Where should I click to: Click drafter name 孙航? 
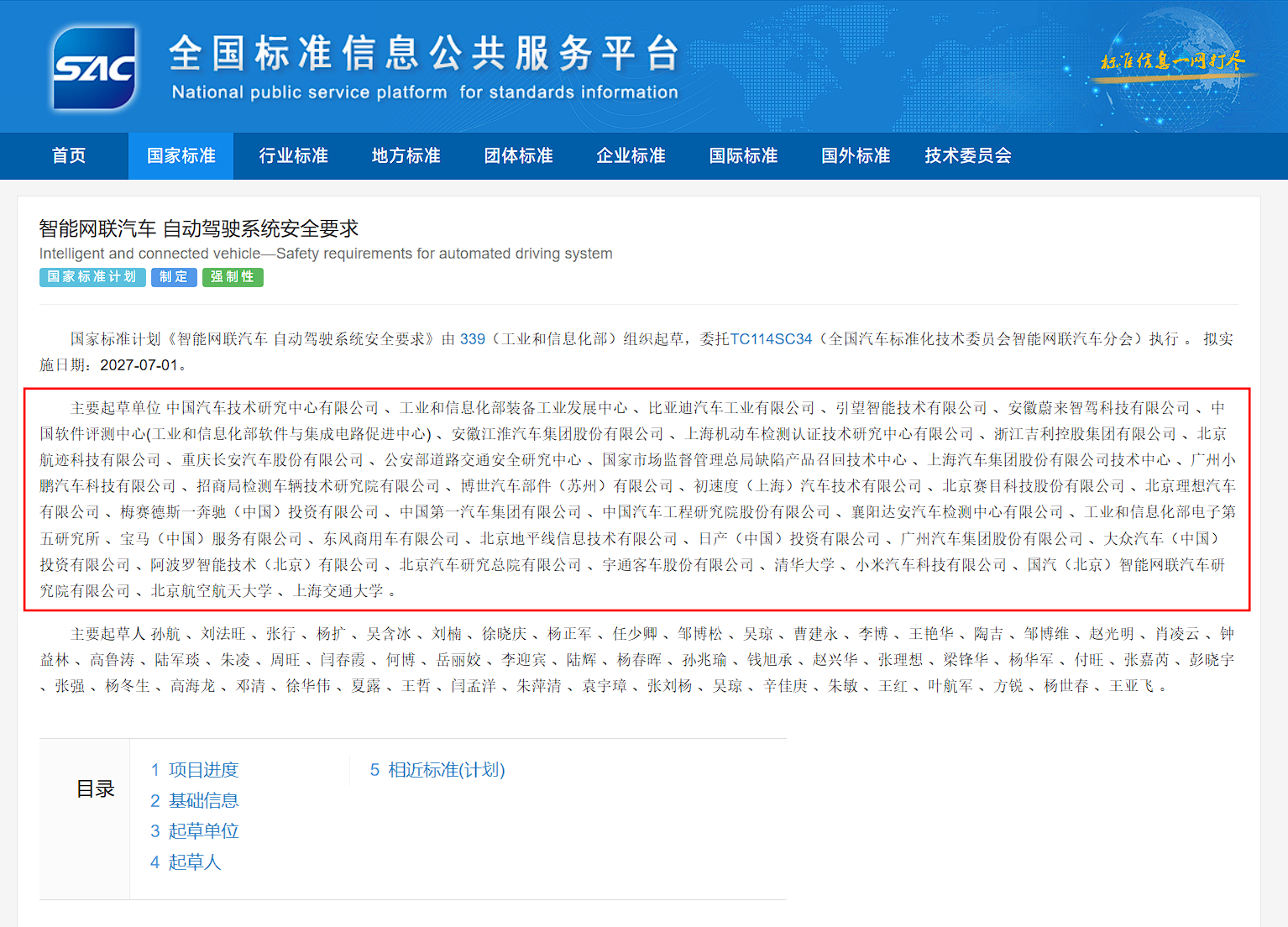(x=165, y=634)
